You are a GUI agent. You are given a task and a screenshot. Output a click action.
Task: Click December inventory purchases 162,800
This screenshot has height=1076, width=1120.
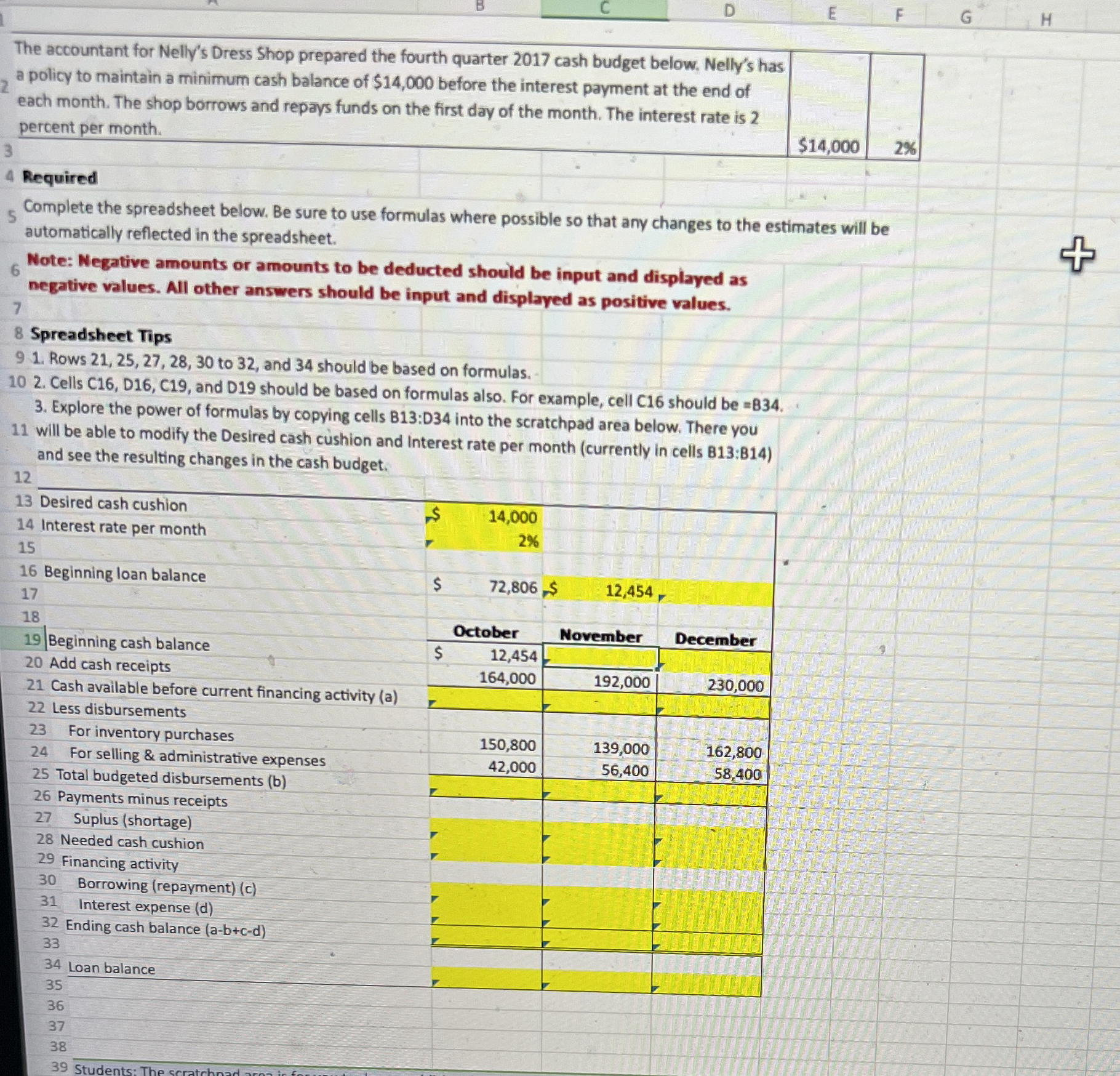point(712,751)
